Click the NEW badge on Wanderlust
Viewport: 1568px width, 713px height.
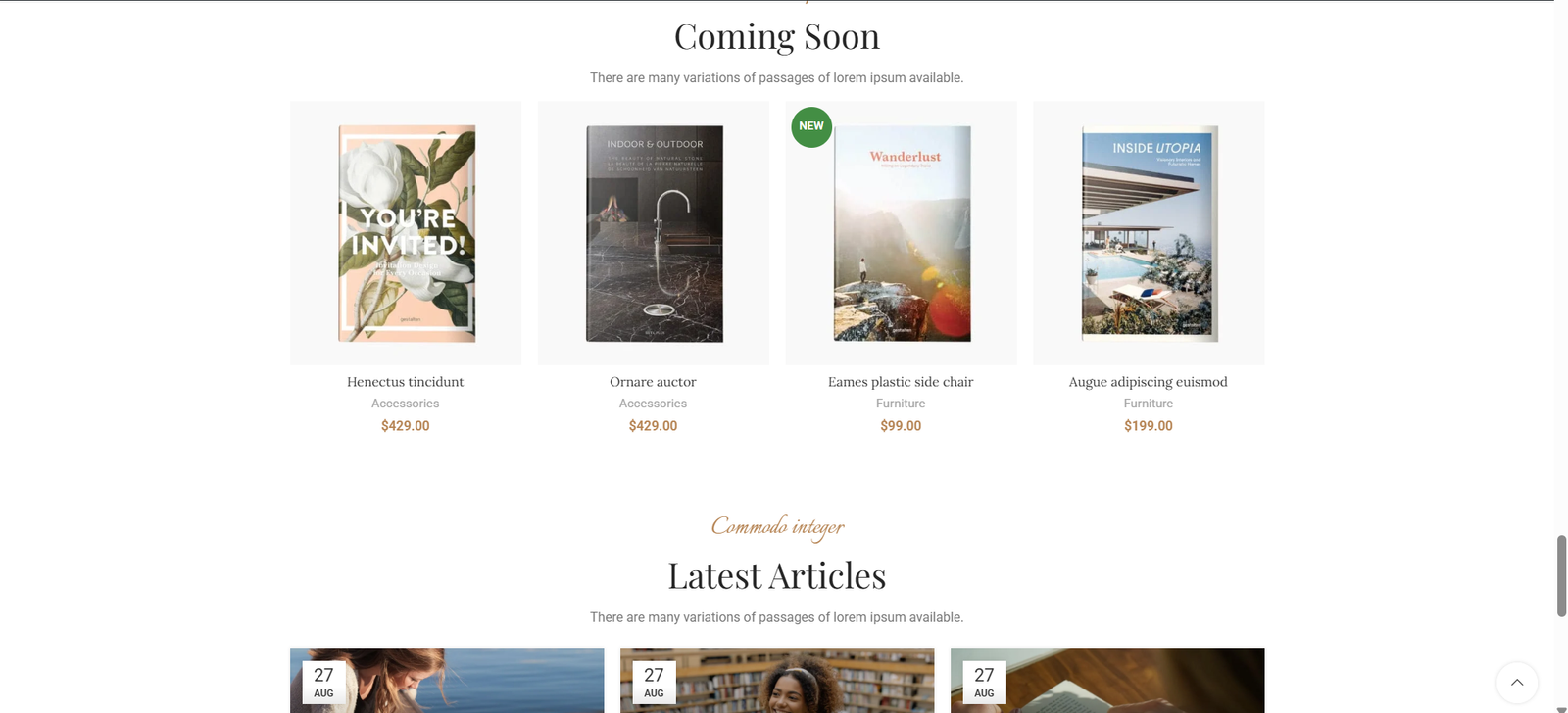point(811,126)
